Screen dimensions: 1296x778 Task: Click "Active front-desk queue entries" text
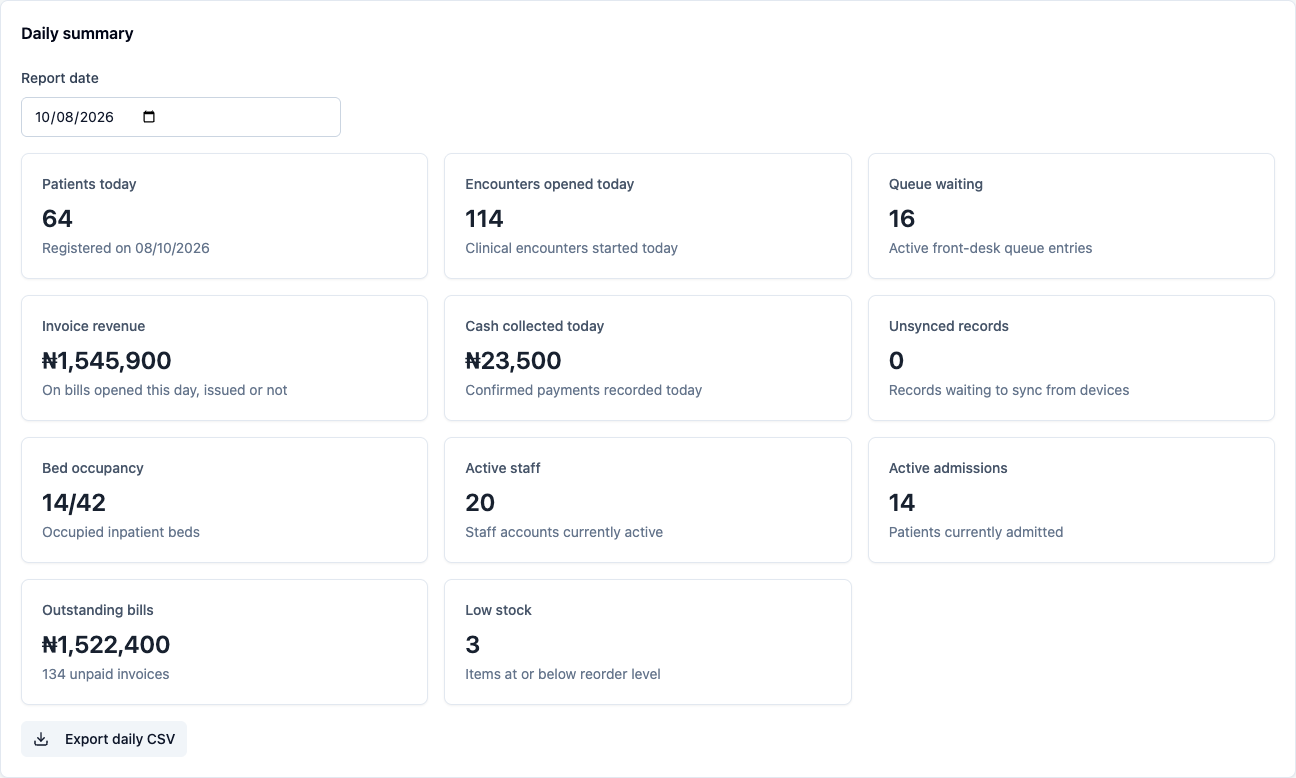(x=991, y=248)
